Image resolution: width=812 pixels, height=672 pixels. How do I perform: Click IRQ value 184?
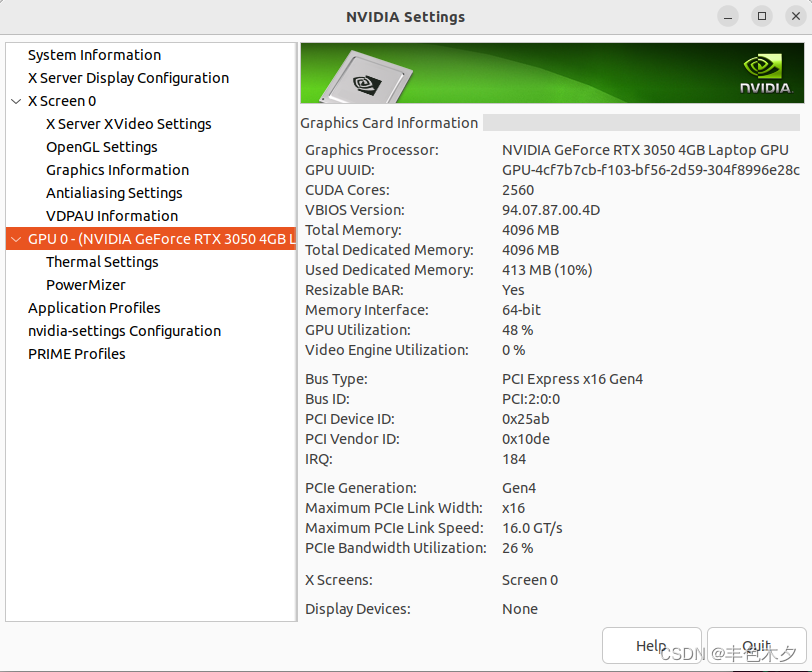(514, 459)
